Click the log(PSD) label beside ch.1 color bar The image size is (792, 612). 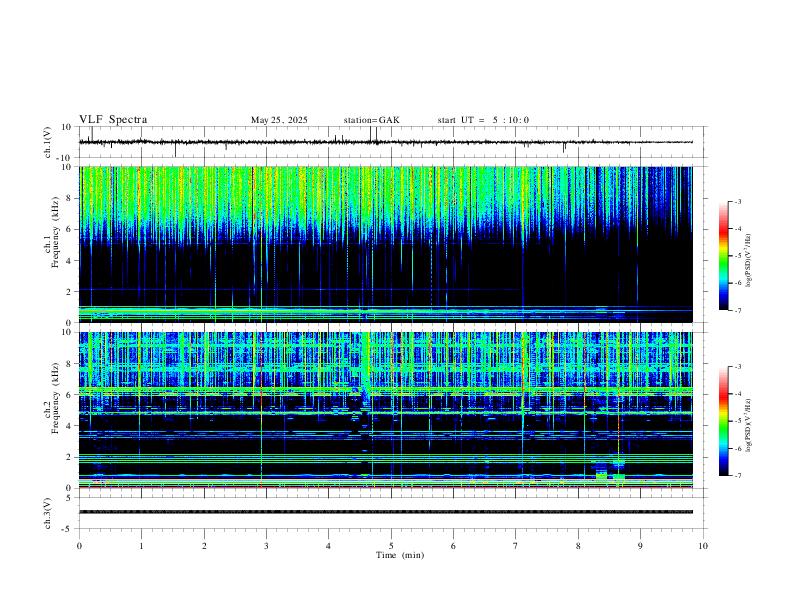(749, 260)
